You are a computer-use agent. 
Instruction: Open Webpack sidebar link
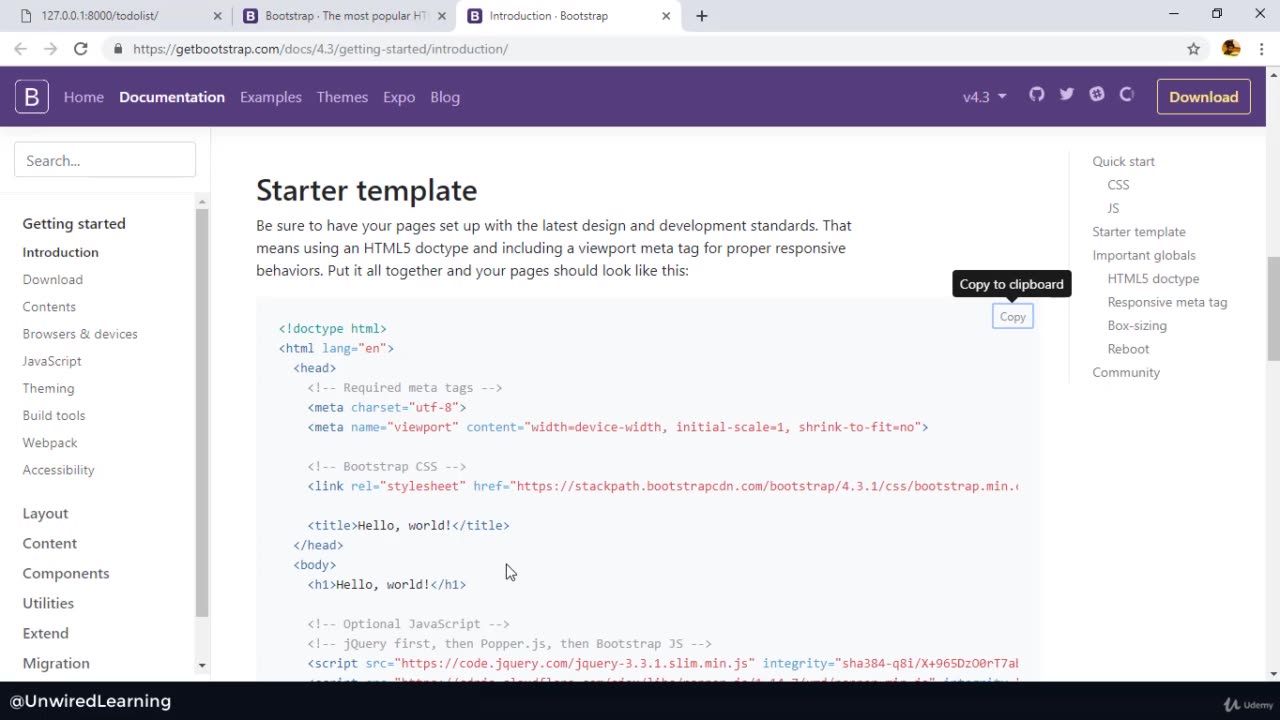50,442
